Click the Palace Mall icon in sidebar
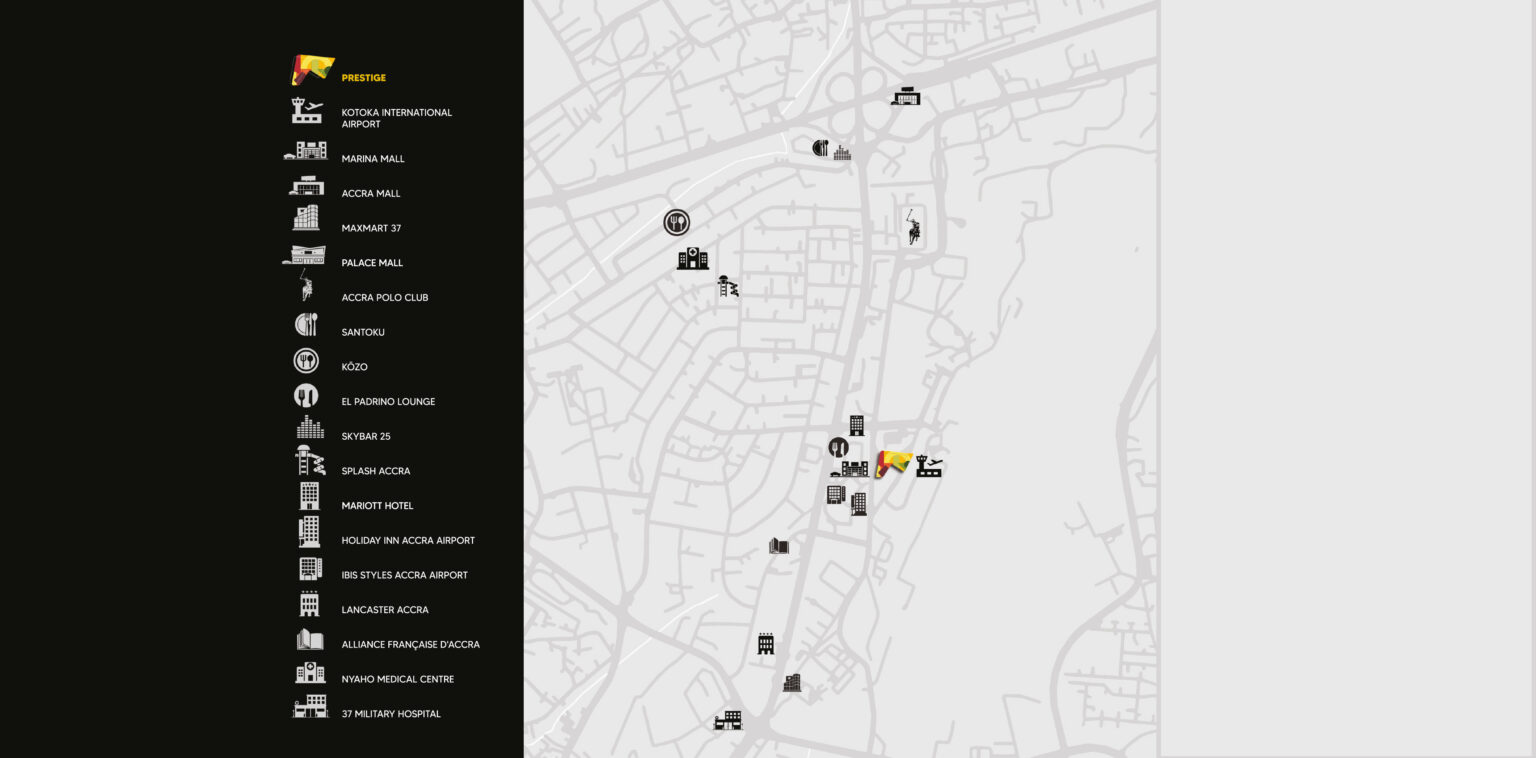The height and width of the screenshot is (758, 1536). tap(307, 255)
